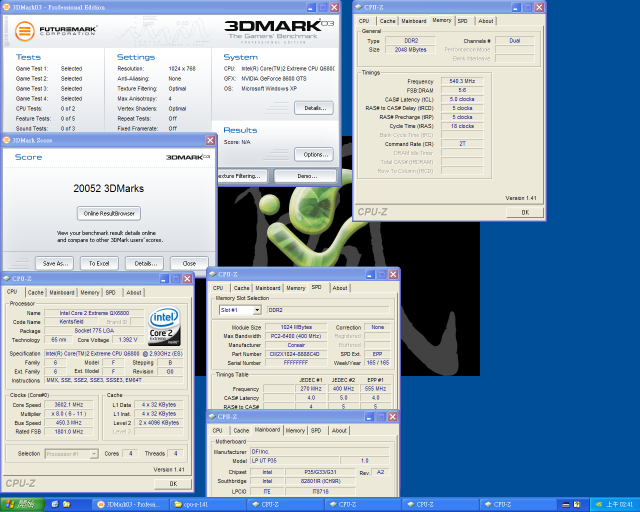Click Details button under System
Viewport: 640px width, 512px height.
314,108
